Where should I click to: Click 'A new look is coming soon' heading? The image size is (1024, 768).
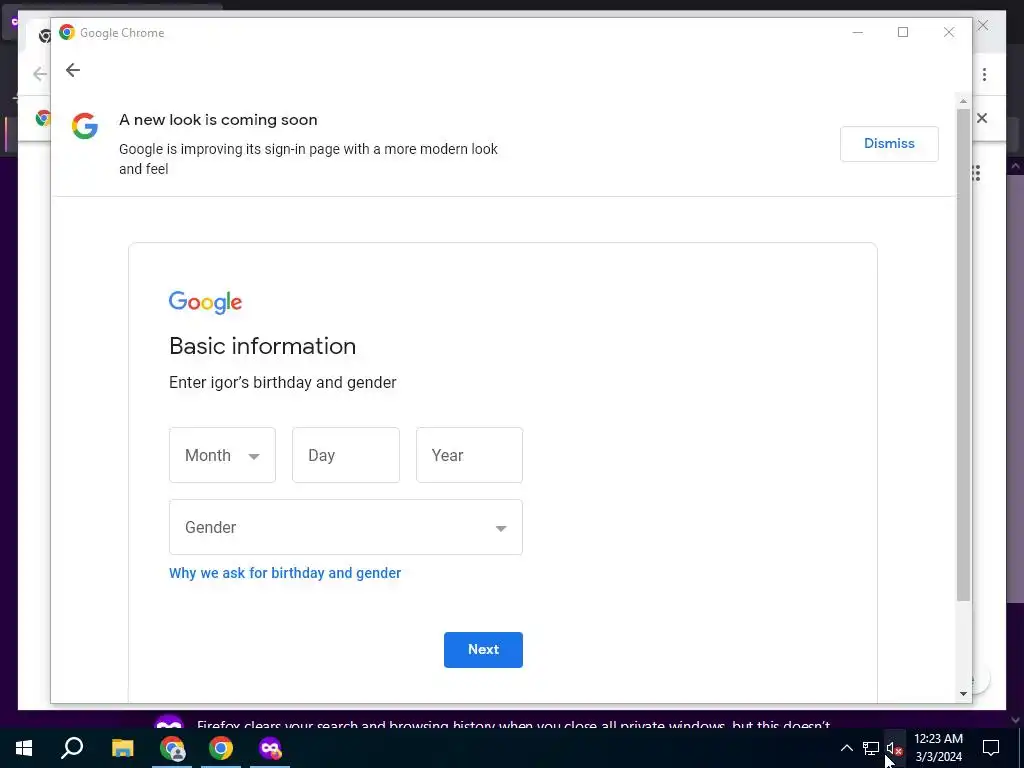coord(218,120)
